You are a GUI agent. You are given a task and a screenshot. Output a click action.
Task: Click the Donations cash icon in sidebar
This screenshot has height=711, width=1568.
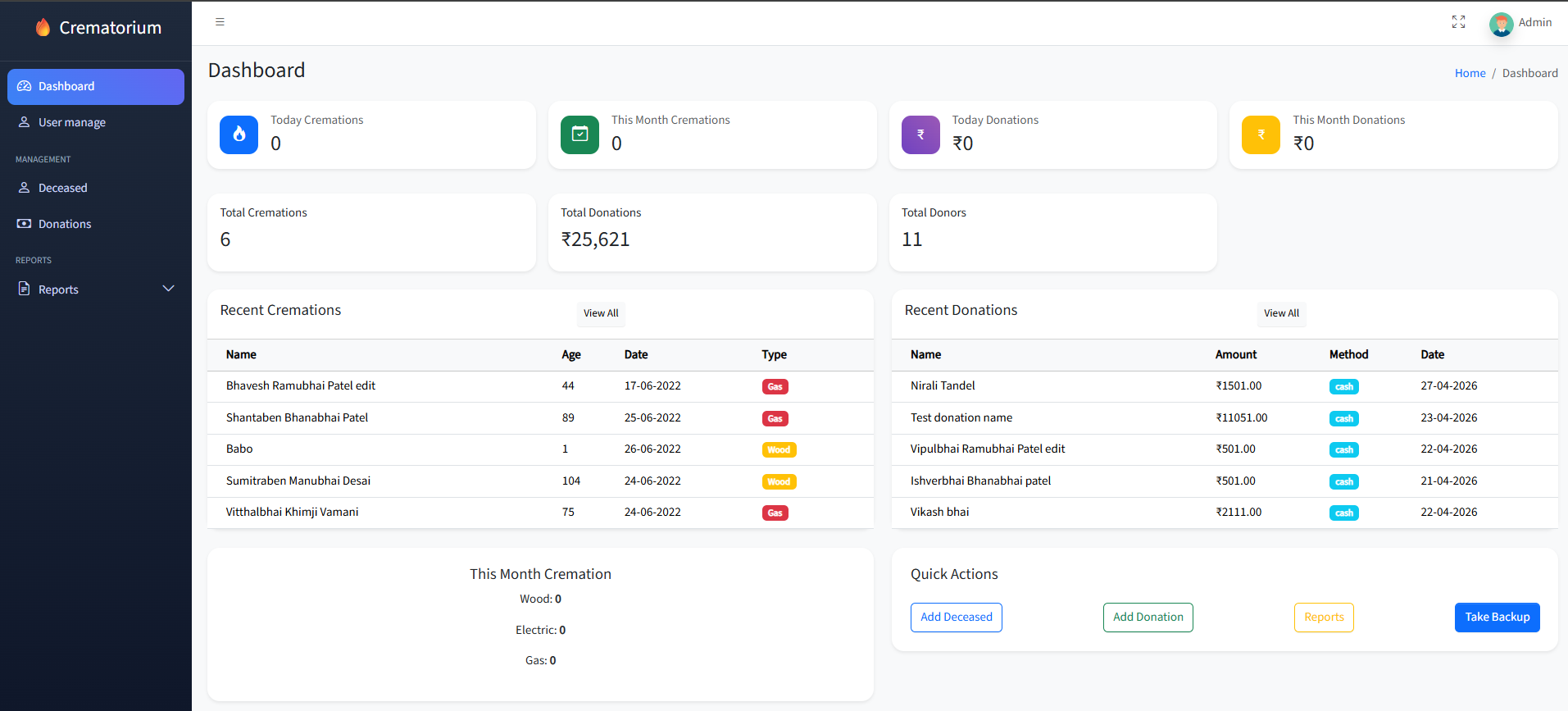[25, 224]
